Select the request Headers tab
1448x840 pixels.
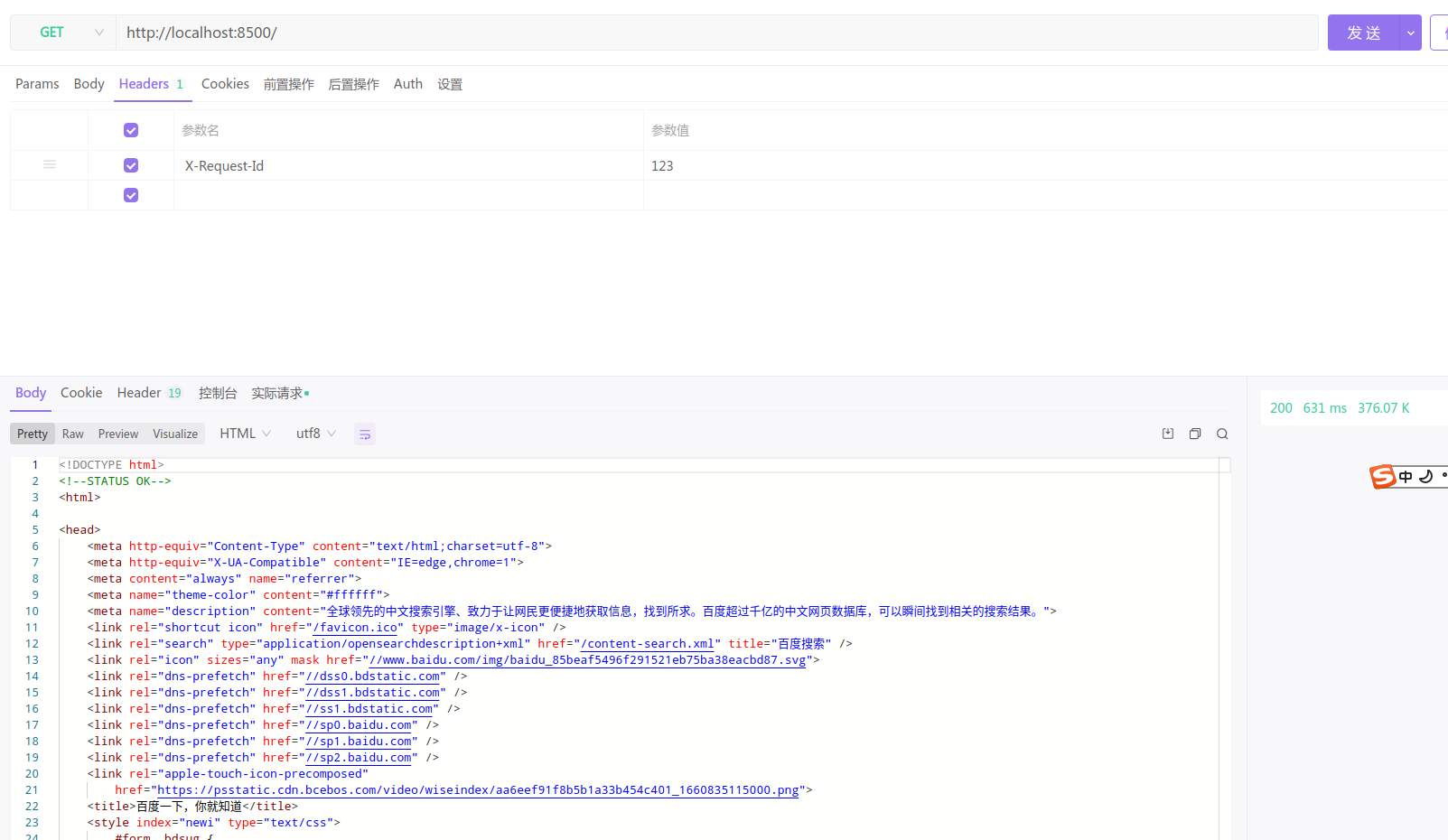[152, 84]
